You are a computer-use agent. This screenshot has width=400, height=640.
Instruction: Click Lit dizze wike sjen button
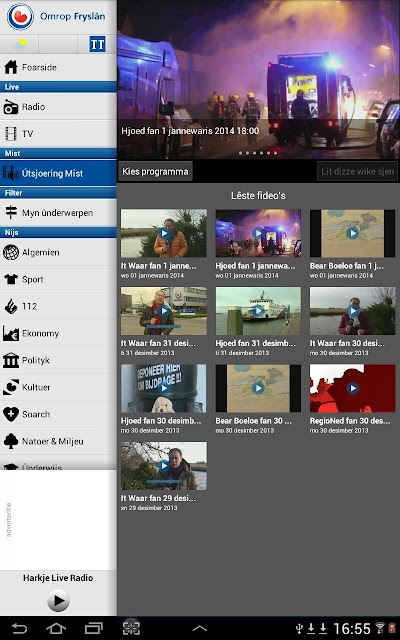tap(358, 171)
